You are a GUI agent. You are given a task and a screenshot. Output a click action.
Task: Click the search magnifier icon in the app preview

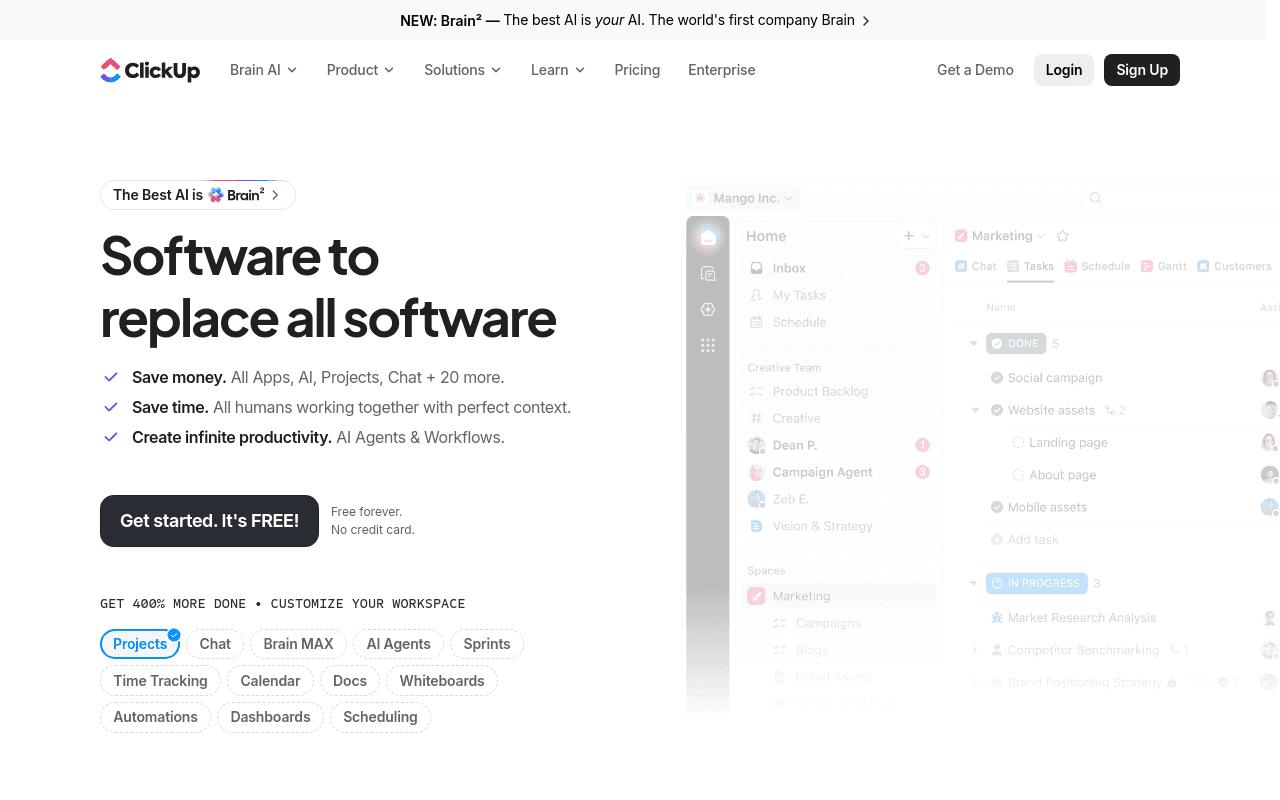coord(1095,198)
